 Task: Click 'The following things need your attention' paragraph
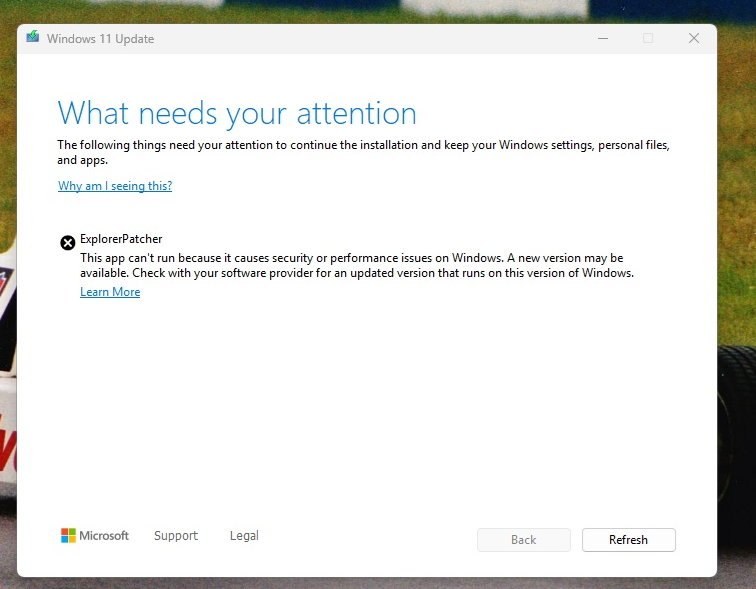pos(364,152)
